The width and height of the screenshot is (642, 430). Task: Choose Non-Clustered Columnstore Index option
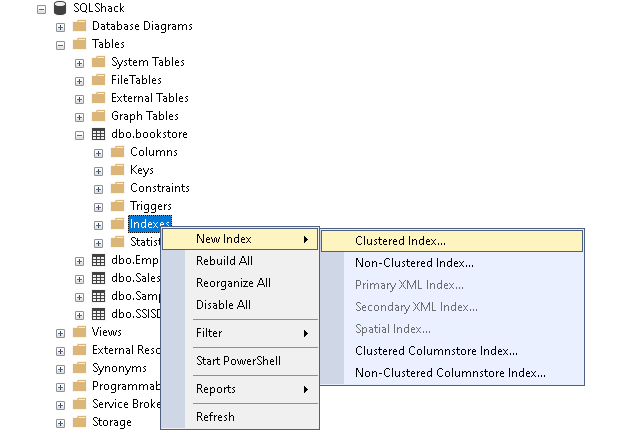pos(450,373)
